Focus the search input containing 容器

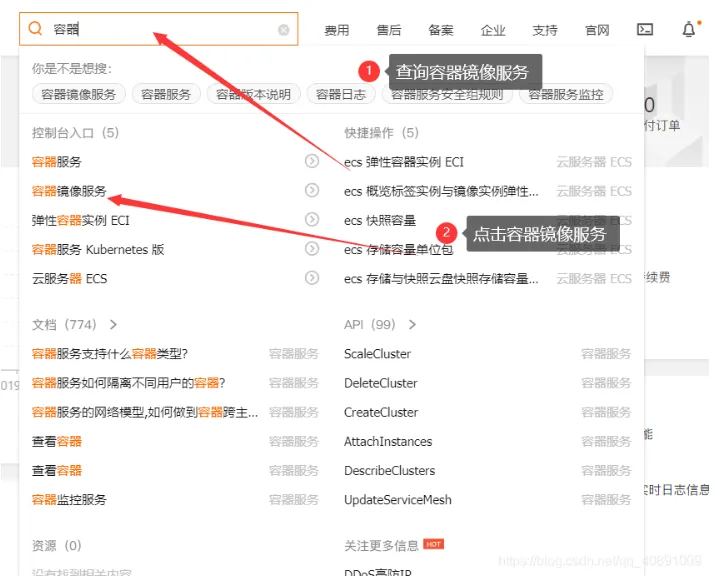coord(159,29)
